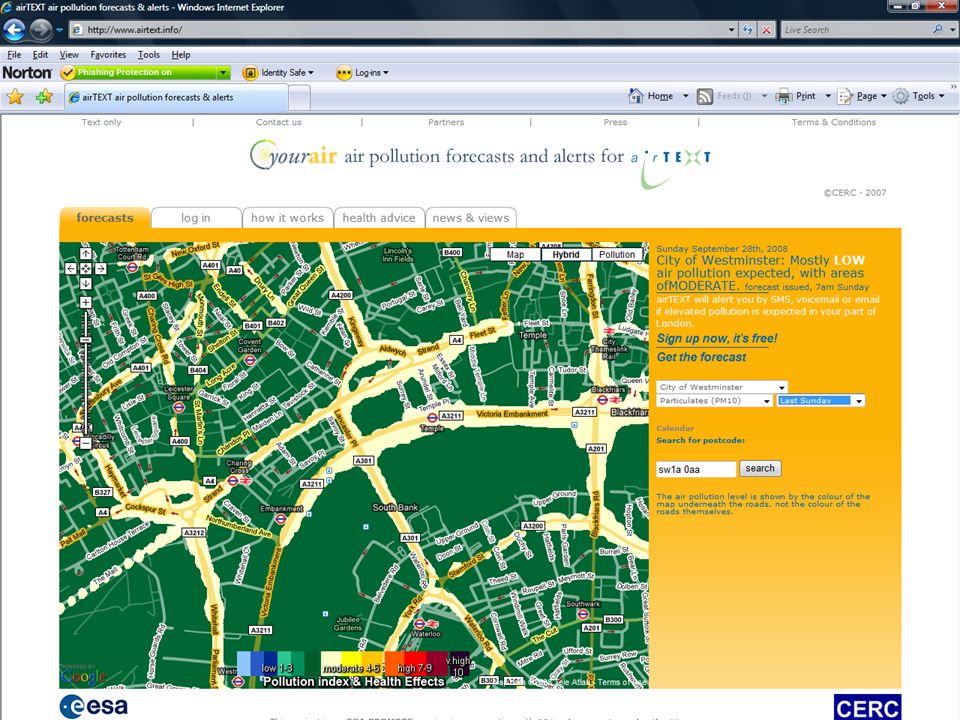
Task: Switch map view to Pollution
Action: pos(617,254)
